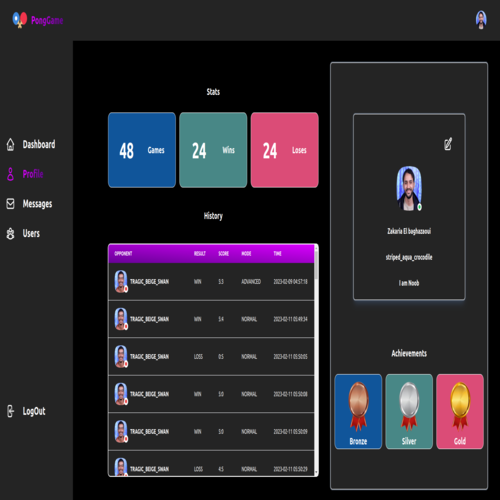500x500 pixels.
Task: Select the Gold achievement medal card
Action: pos(460,411)
